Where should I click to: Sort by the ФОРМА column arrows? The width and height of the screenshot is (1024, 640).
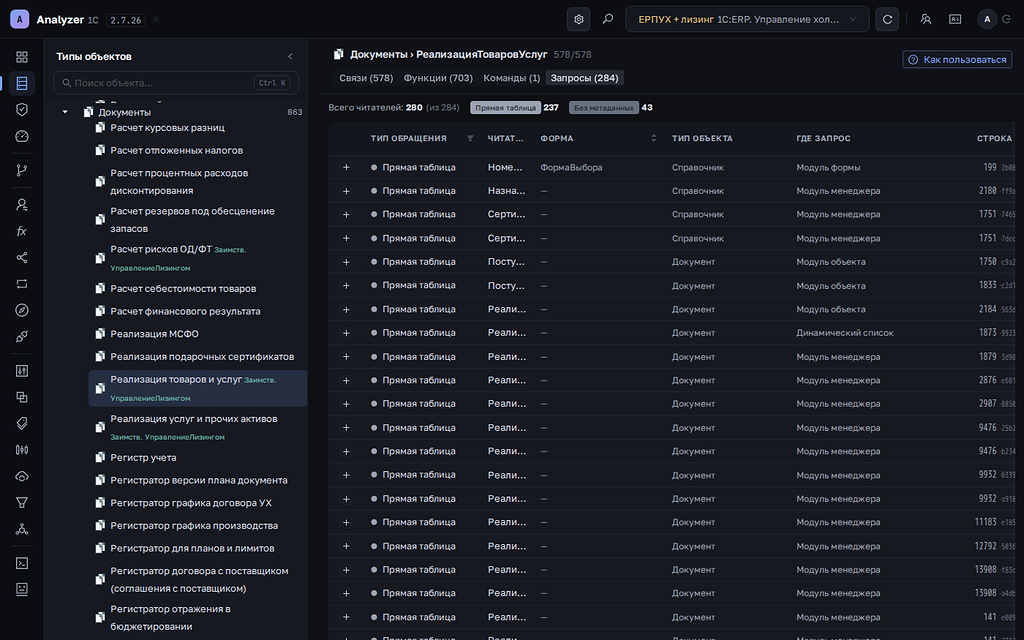click(654, 138)
